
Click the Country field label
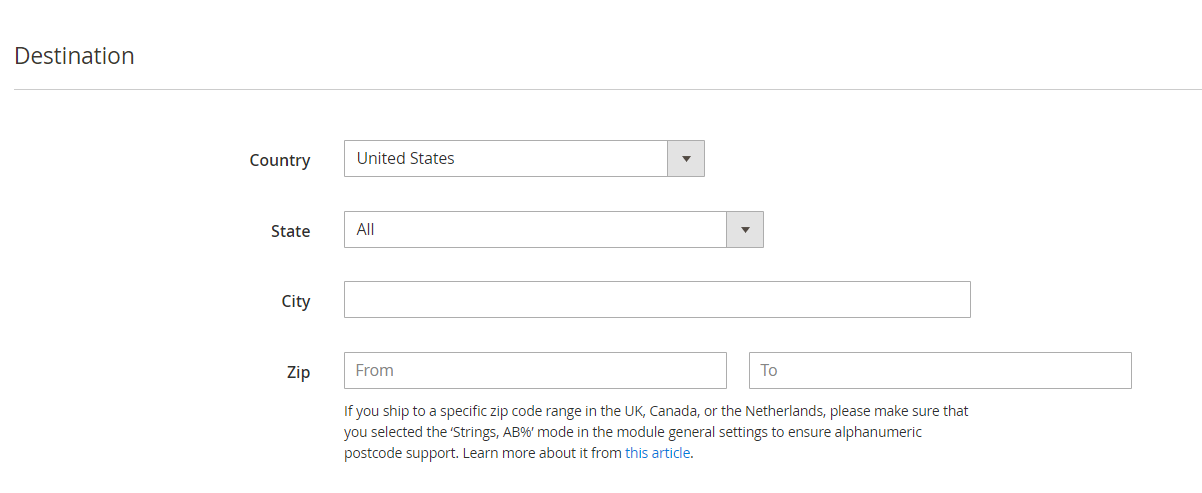280,160
